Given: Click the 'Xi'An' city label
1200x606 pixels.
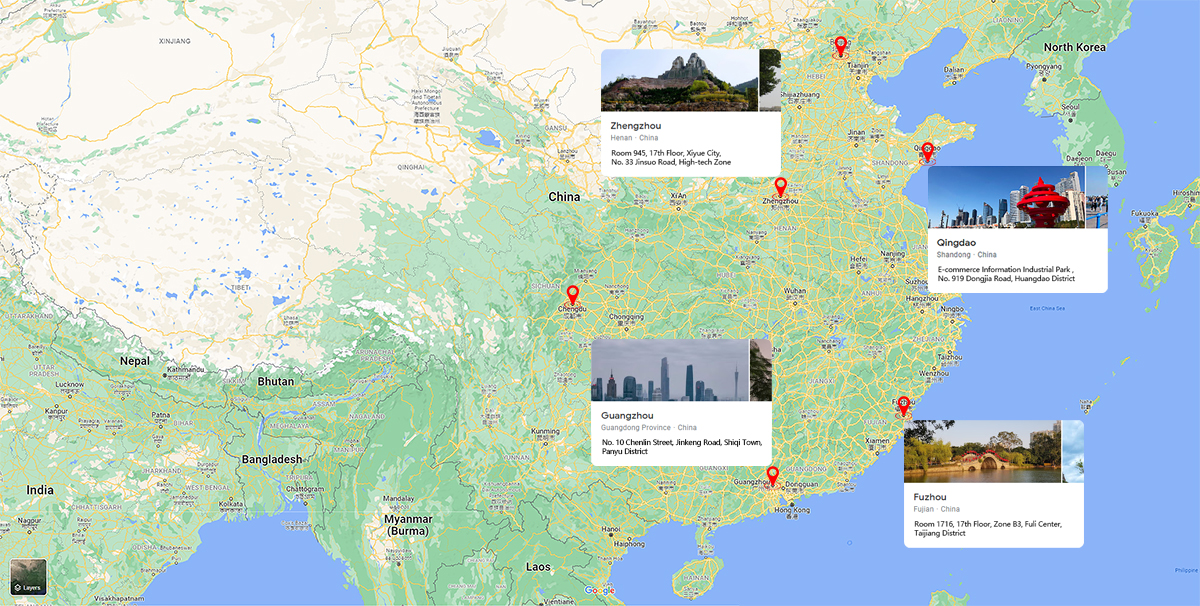Looking at the screenshot, I should (x=678, y=195).
